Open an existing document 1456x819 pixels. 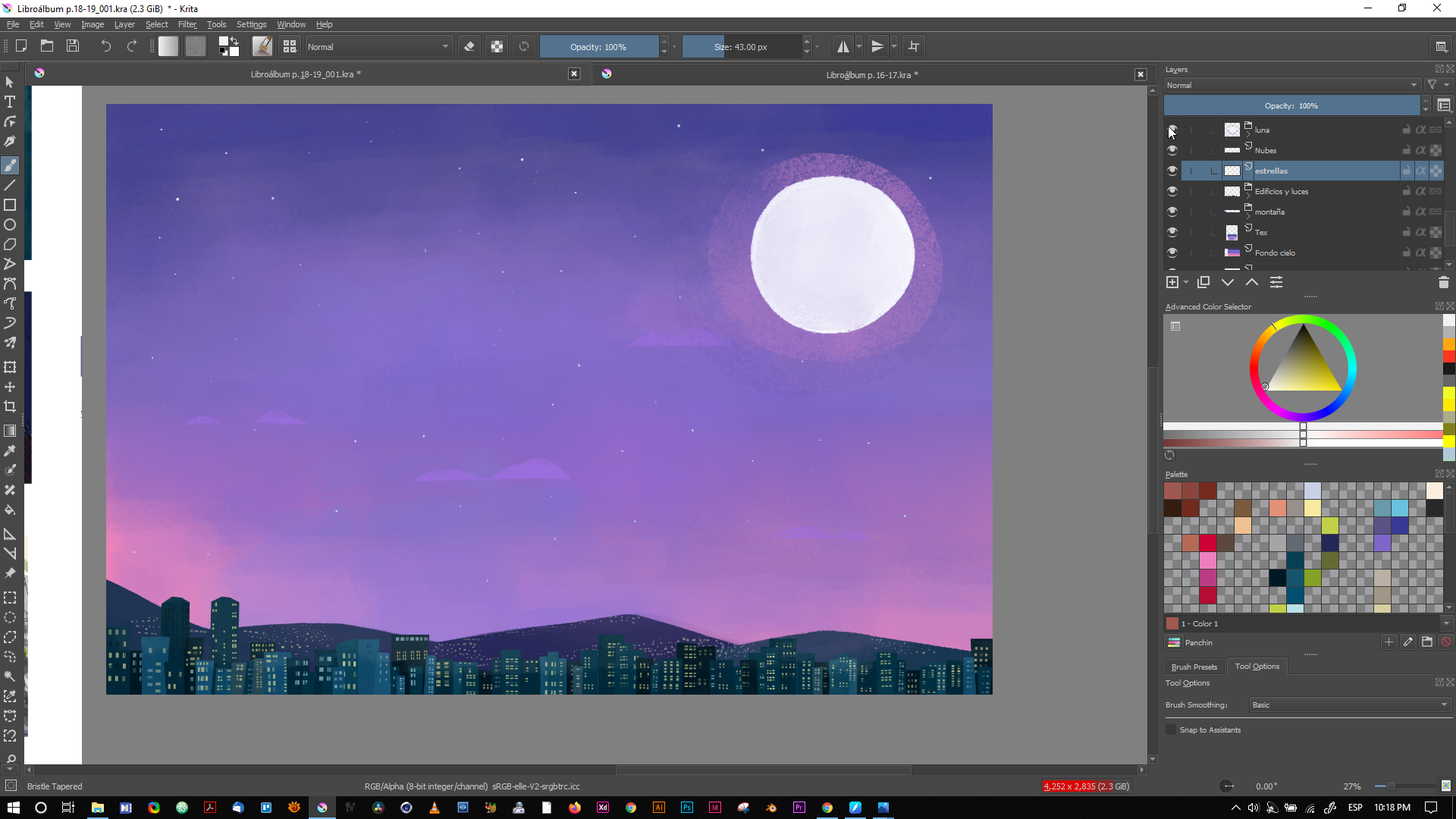coord(47,46)
